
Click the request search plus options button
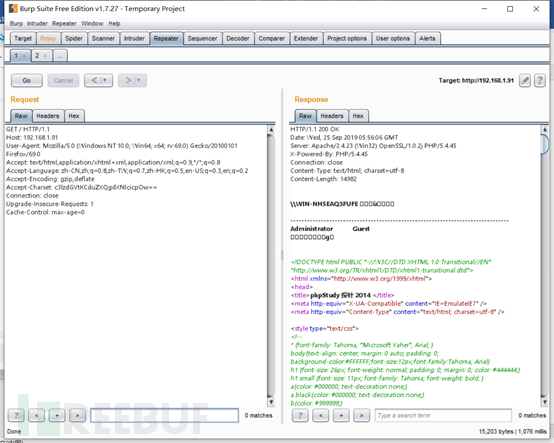[x=57, y=415]
